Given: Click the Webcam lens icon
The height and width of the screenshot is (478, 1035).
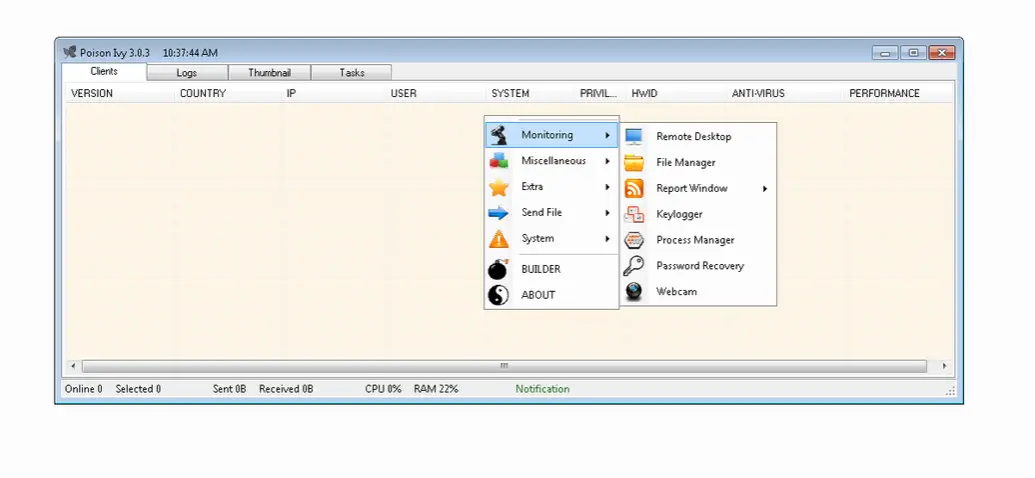Looking at the screenshot, I should tap(634, 291).
